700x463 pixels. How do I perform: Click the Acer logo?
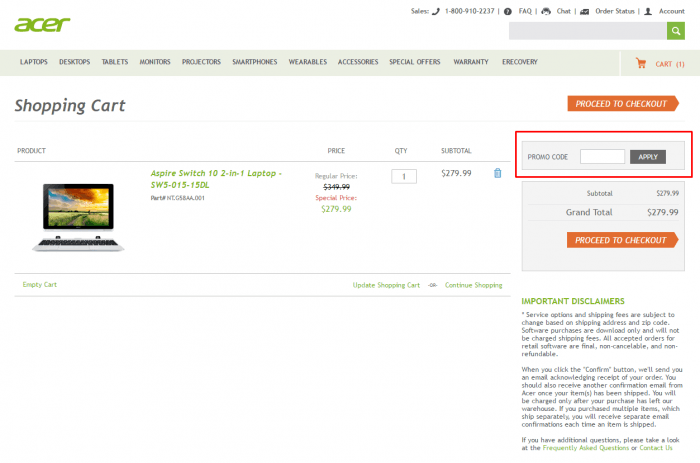point(42,22)
